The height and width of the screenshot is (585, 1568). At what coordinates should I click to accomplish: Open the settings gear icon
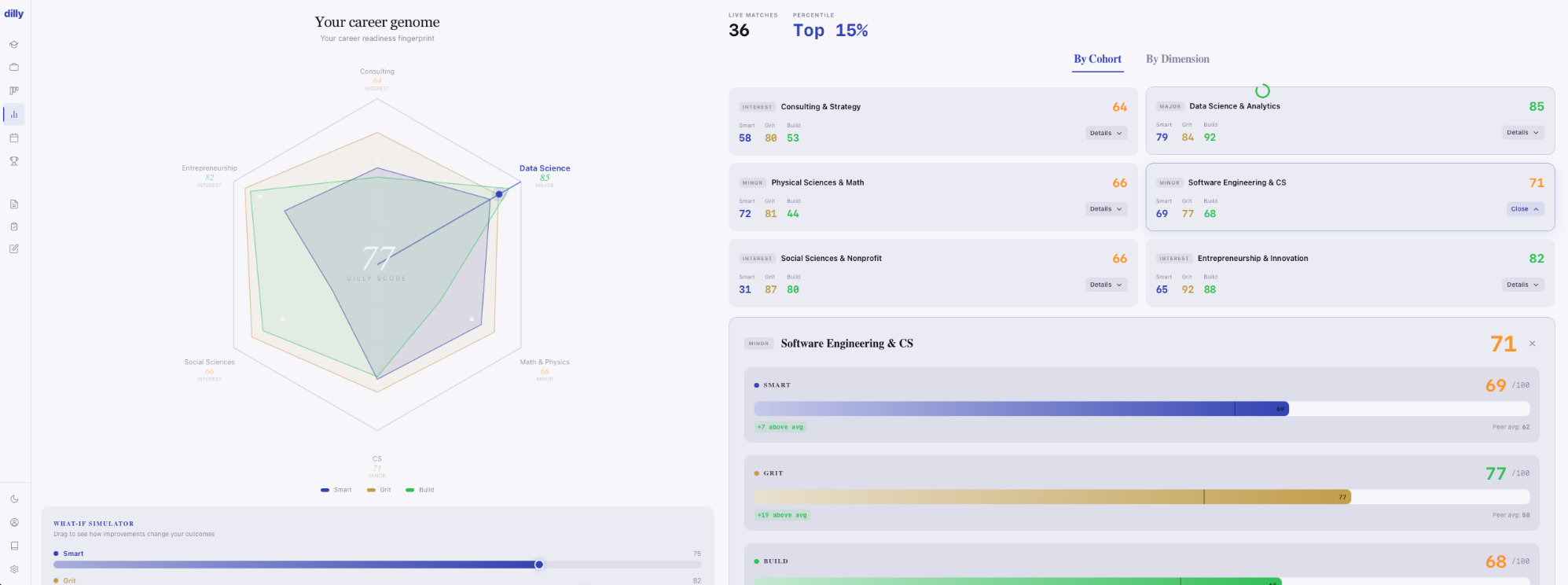[14, 569]
